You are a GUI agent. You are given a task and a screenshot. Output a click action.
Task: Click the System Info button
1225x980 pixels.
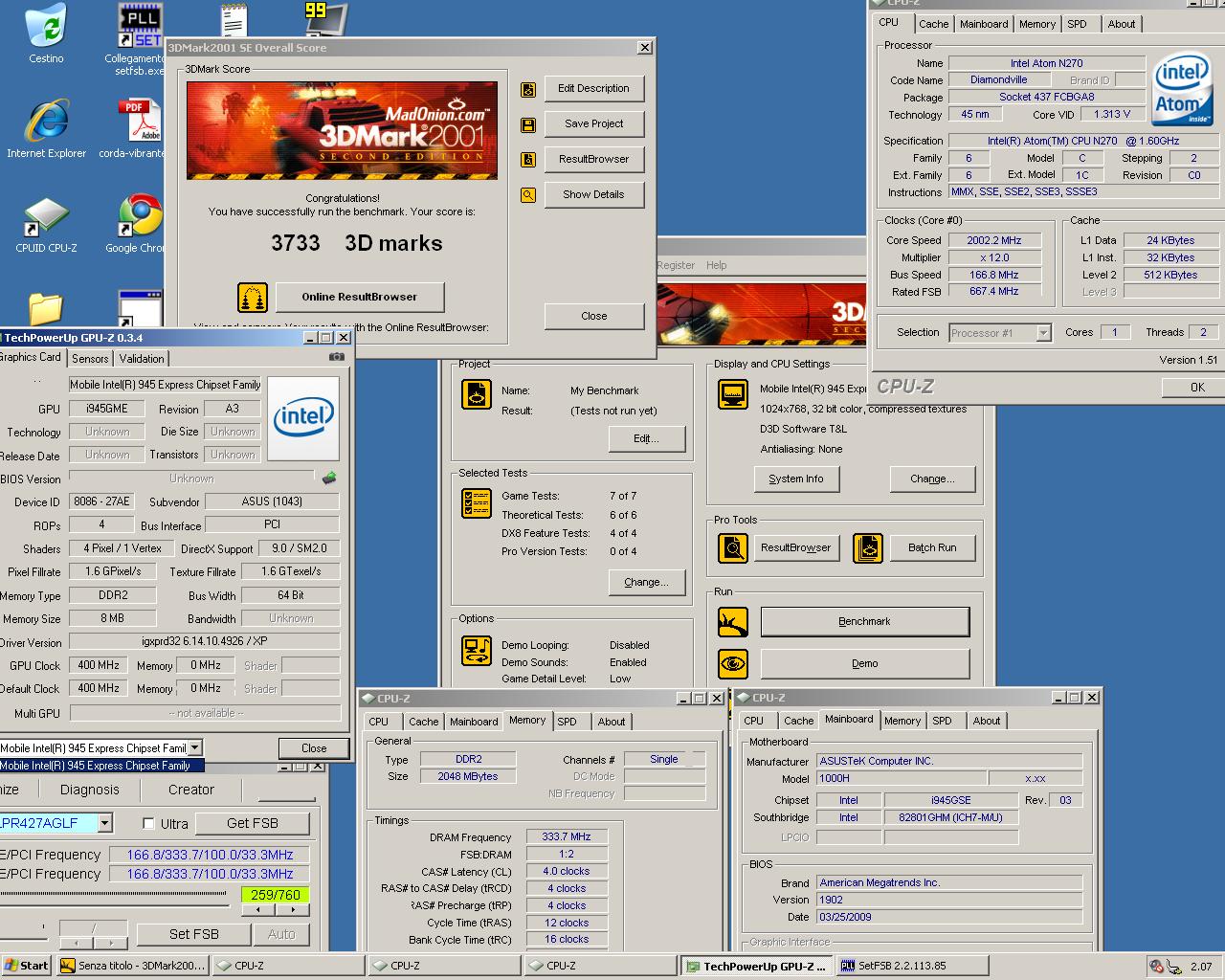(x=796, y=479)
